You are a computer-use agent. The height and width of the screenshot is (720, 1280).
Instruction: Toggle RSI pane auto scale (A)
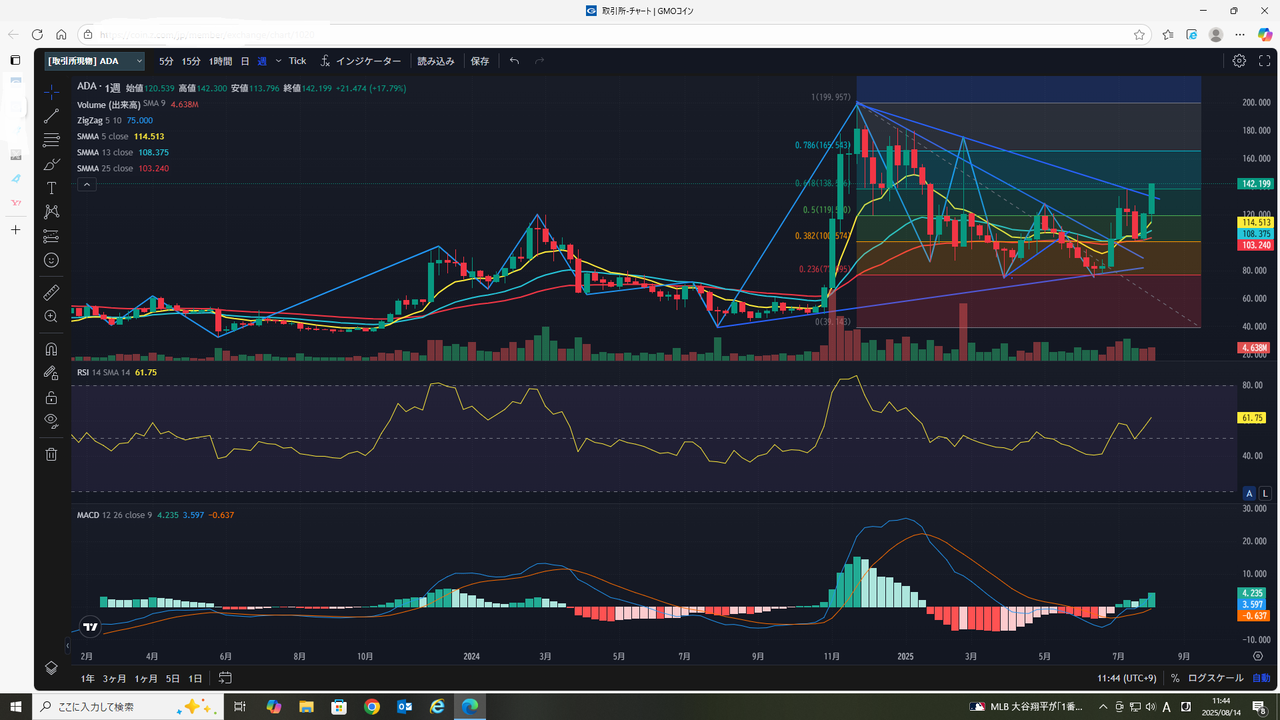pos(1248,493)
